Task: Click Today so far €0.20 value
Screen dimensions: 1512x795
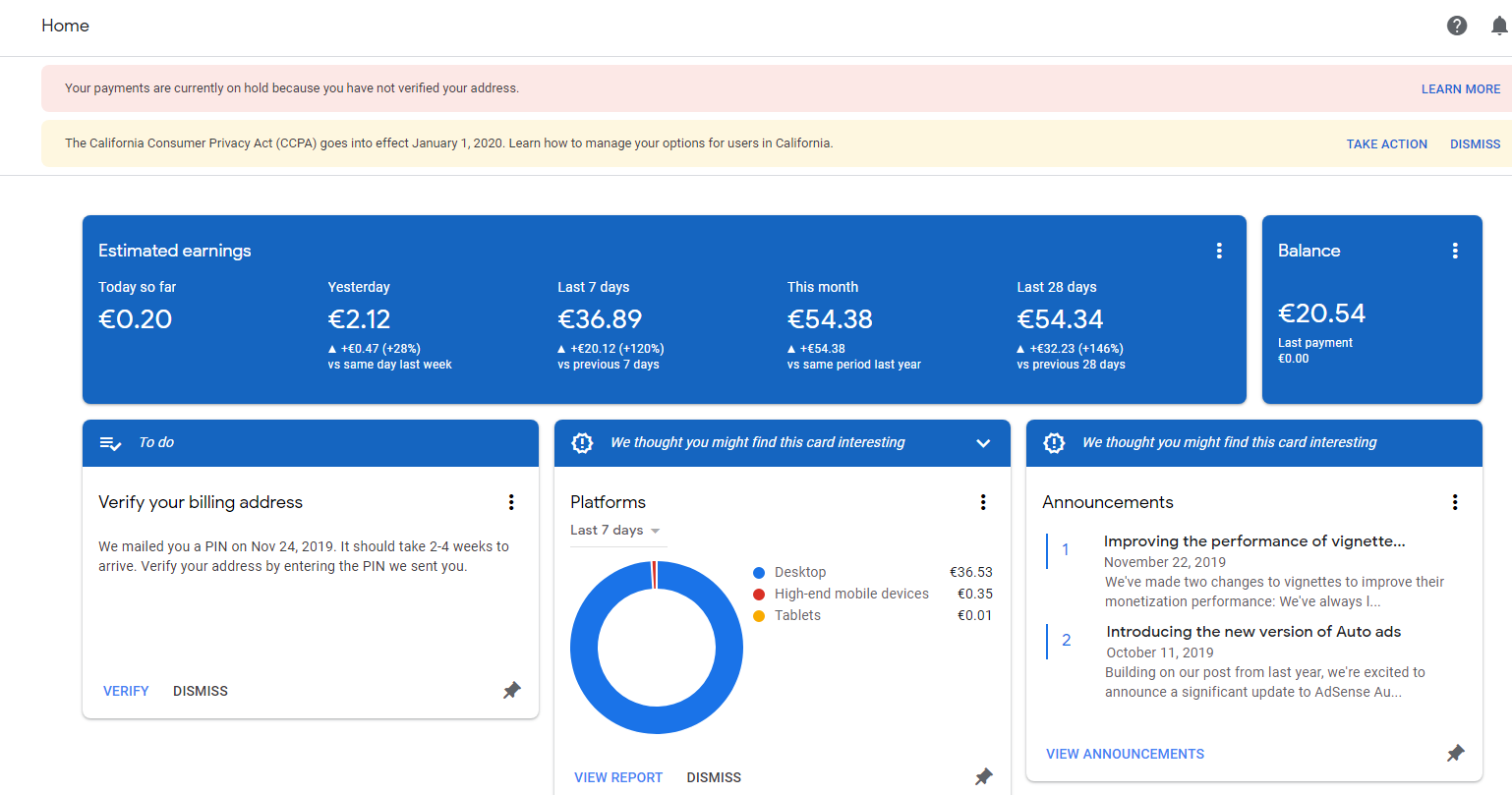Action: pyautogui.click(x=136, y=319)
